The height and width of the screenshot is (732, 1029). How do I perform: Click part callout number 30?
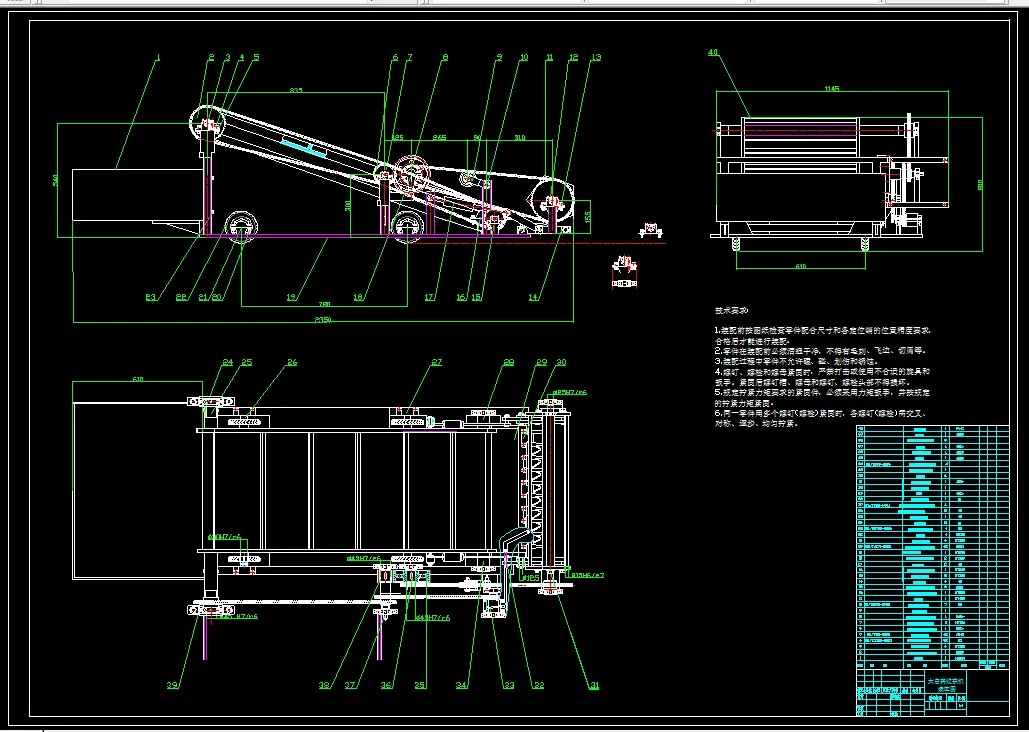click(560, 362)
